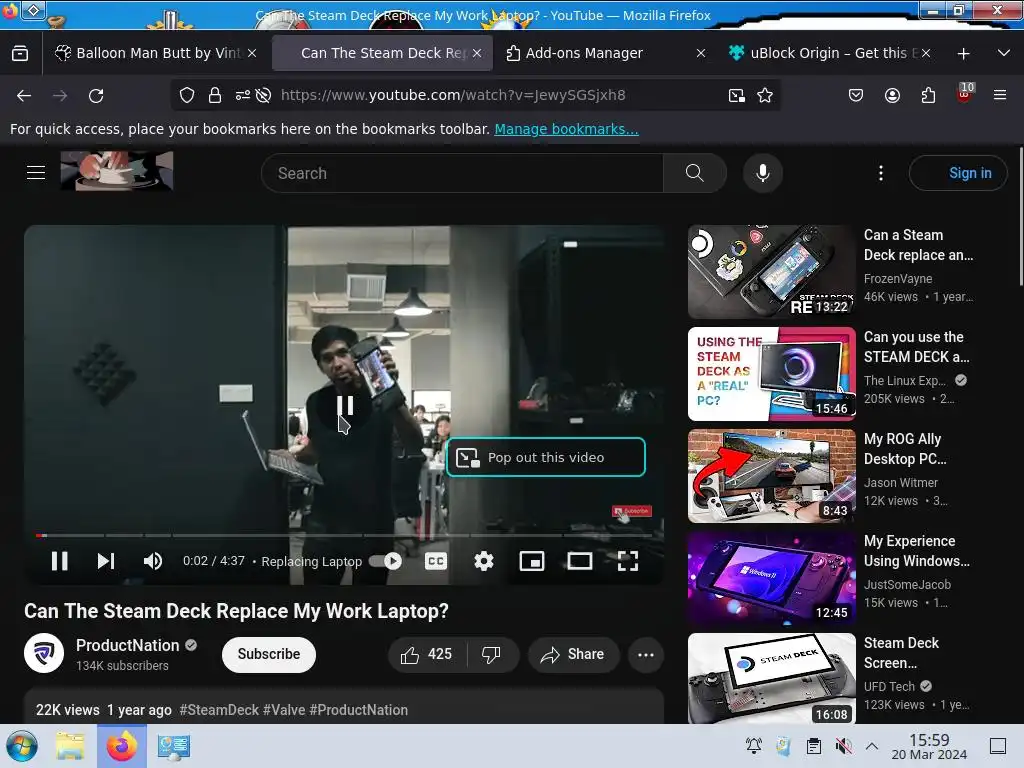This screenshot has height=768, width=1024.
Task: Open the folder icon in the taskbar
Action: click(70, 746)
